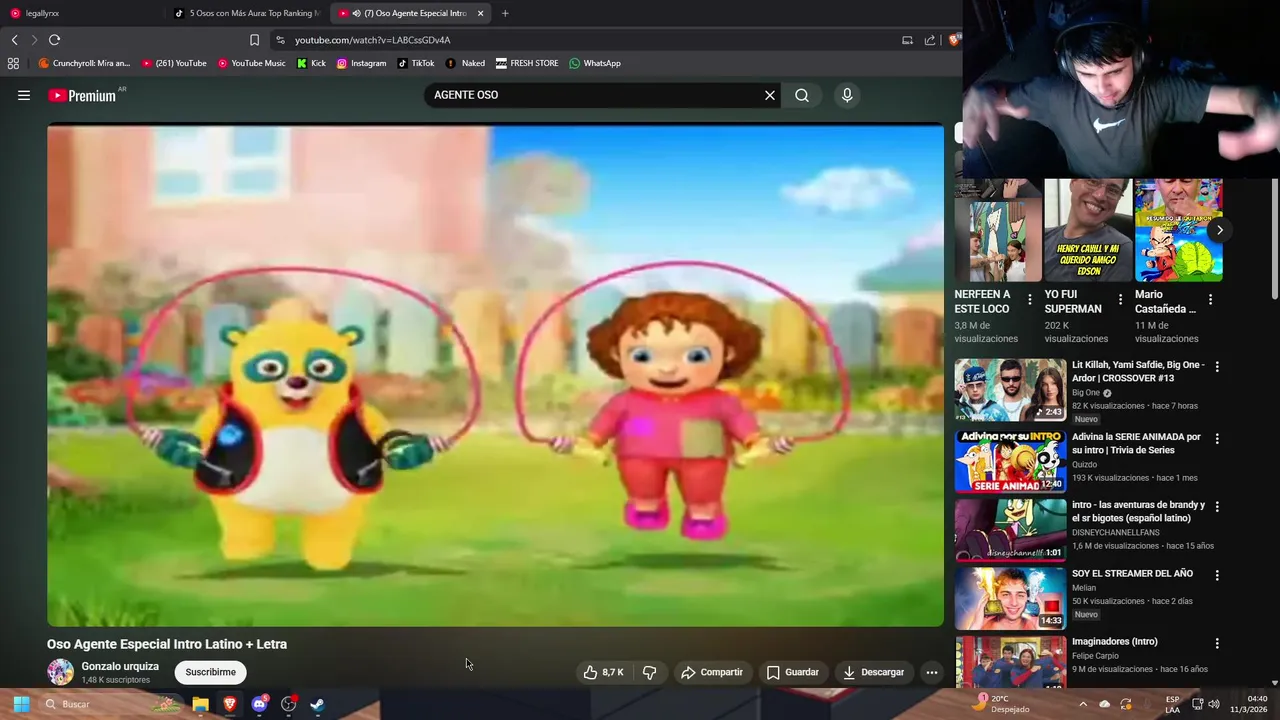
Task: Click the share page icon in address bar
Action: click(x=930, y=40)
